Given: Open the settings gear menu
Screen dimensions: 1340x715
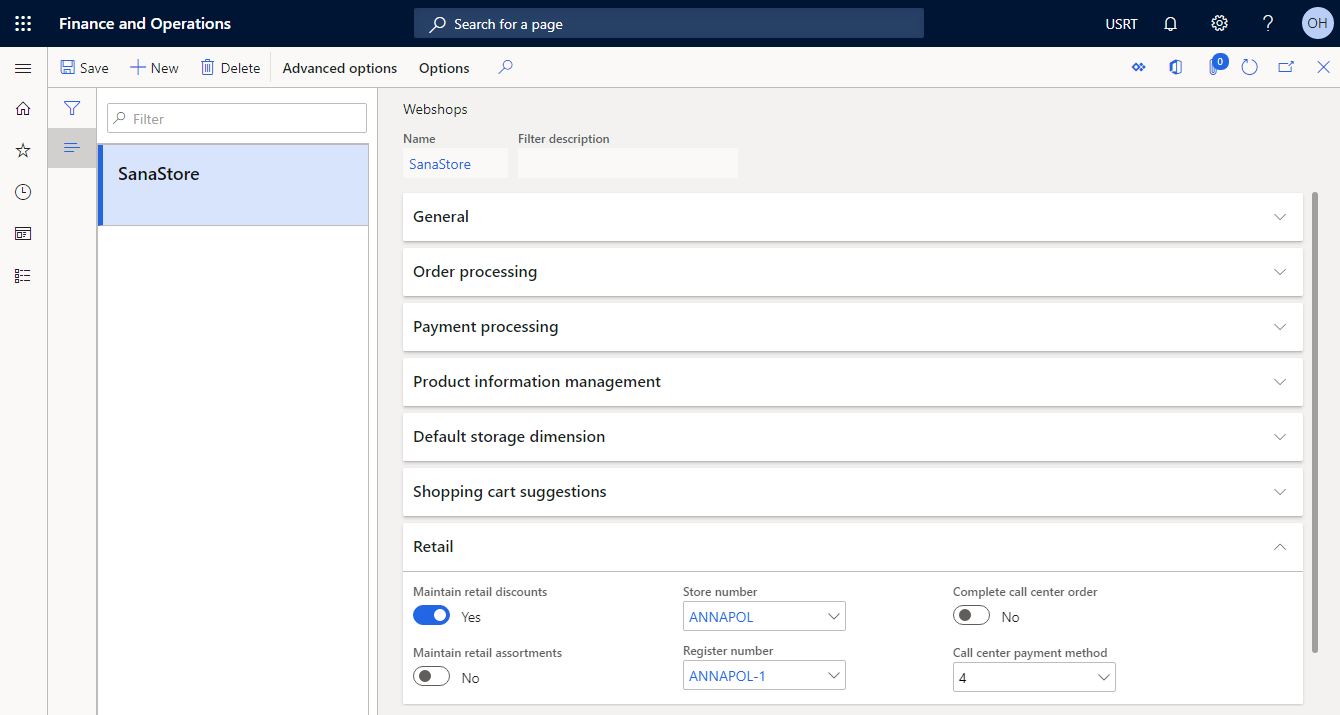Looking at the screenshot, I should click(1219, 23).
